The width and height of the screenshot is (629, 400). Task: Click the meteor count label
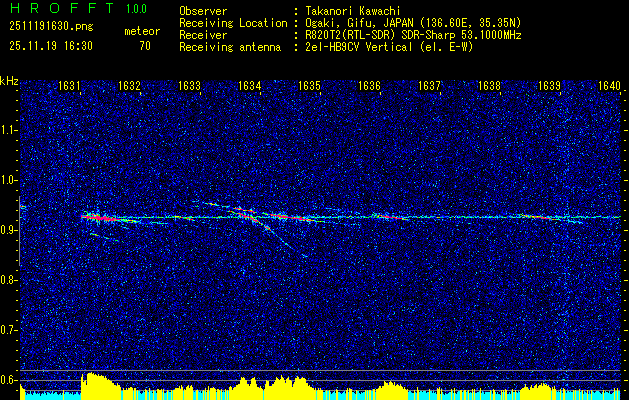point(142,31)
